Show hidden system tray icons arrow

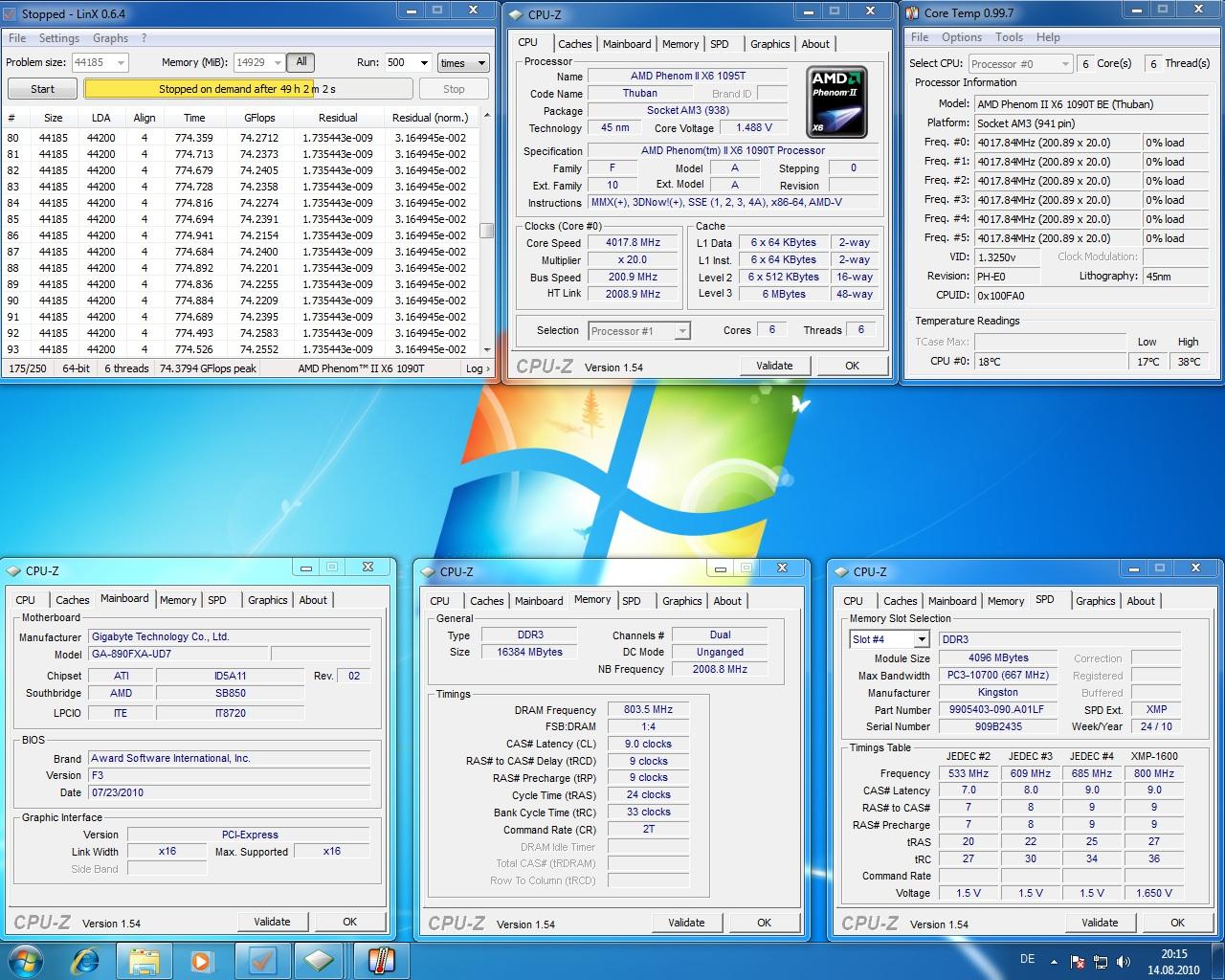coord(1055,961)
